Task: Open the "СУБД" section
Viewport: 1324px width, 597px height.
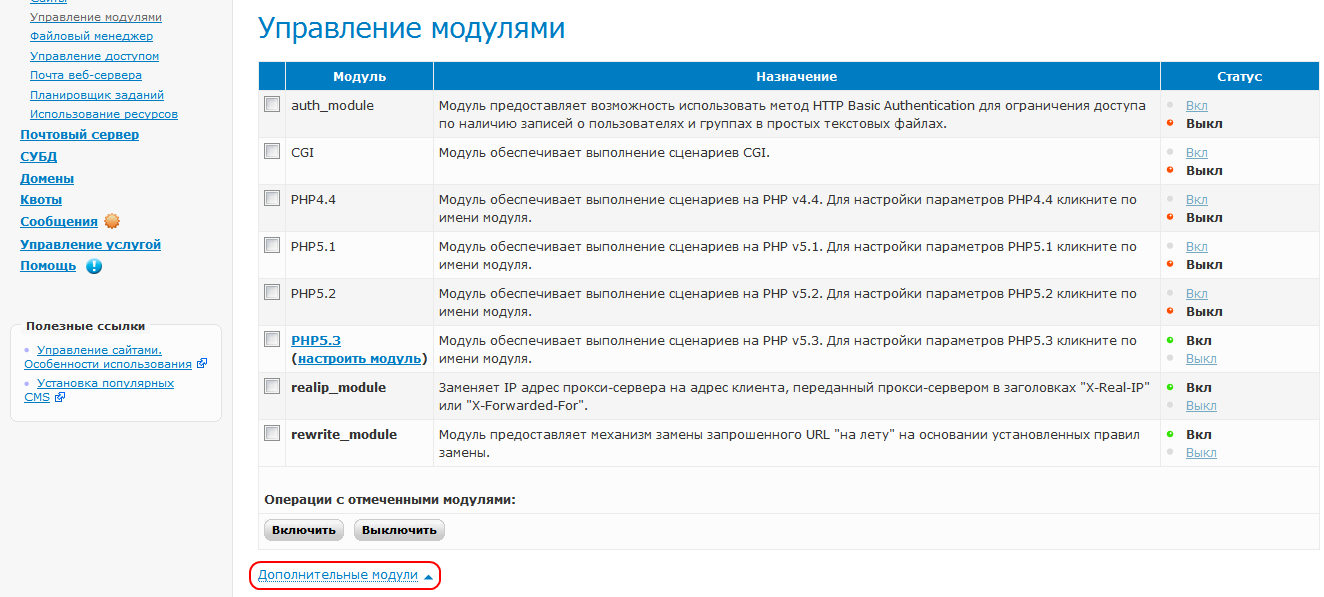Action: (37, 156)
